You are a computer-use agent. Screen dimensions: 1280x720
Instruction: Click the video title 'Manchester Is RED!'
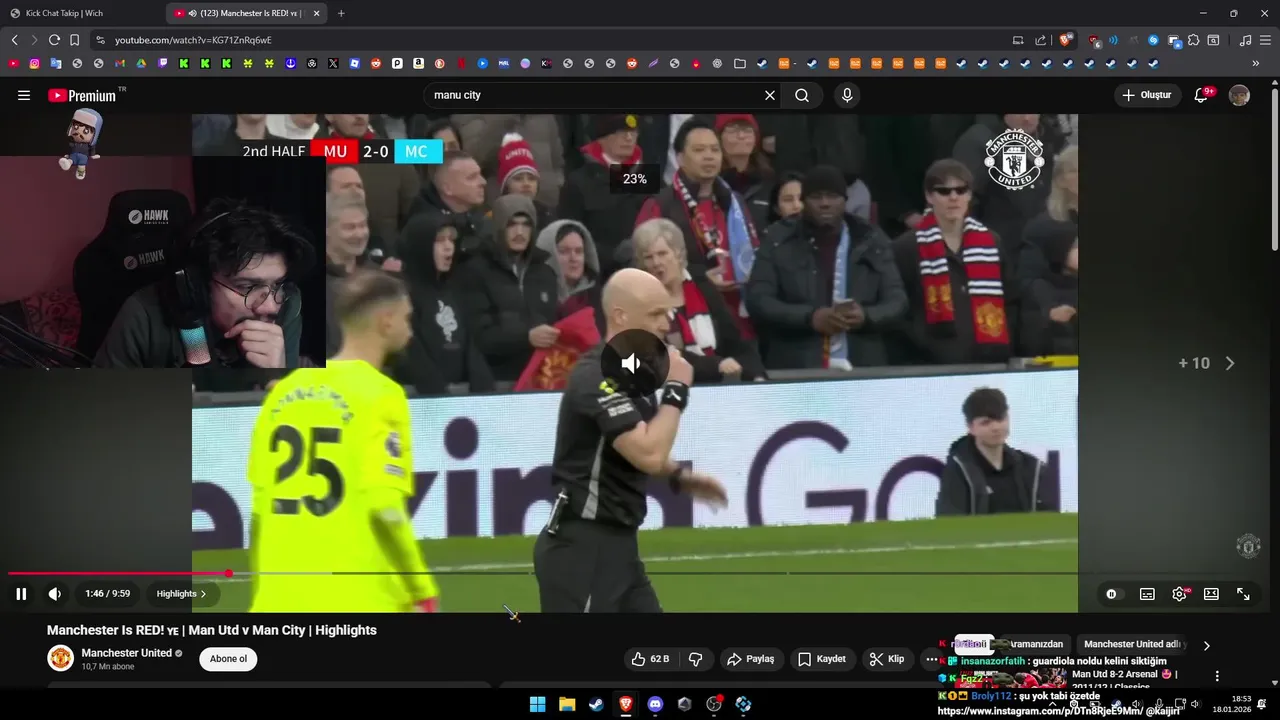pos(211,630)
